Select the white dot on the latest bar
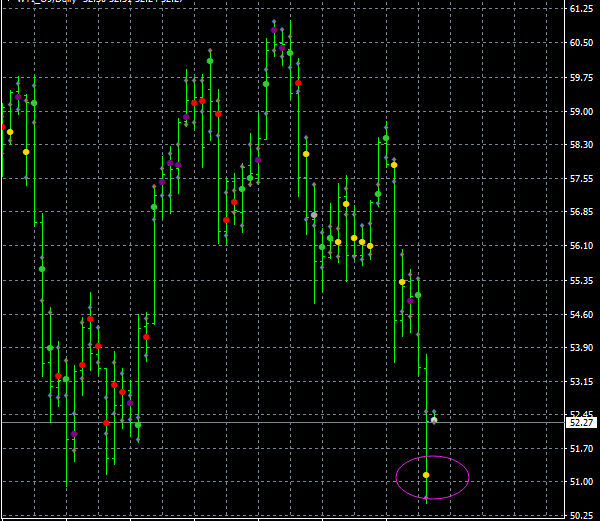Screen dimensions: 600x521 coord(434,420)
